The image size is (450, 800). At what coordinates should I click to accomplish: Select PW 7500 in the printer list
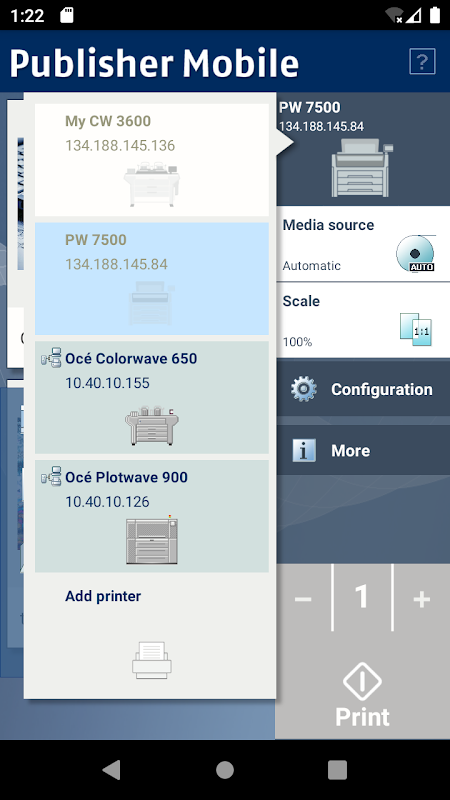152,279
